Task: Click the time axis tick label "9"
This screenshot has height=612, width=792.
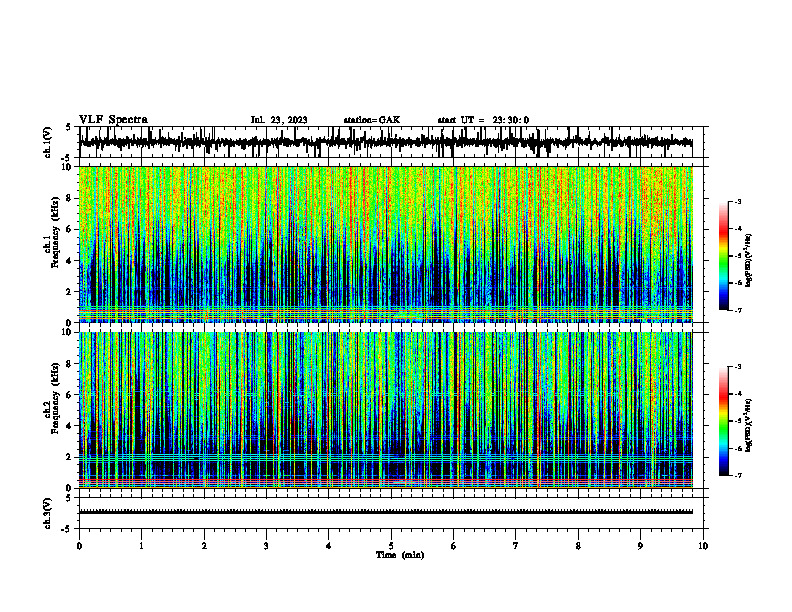Action: 640,546
